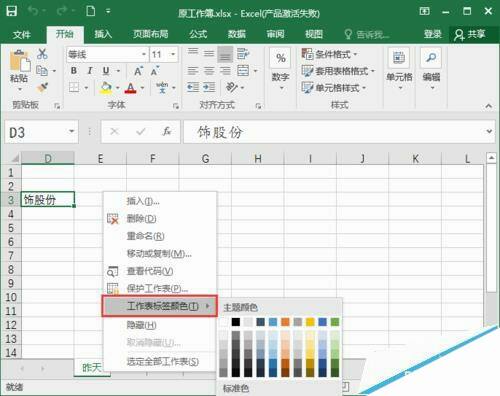Click the Wrap text icon
This screenshot has width=500, height=396.
243,53
